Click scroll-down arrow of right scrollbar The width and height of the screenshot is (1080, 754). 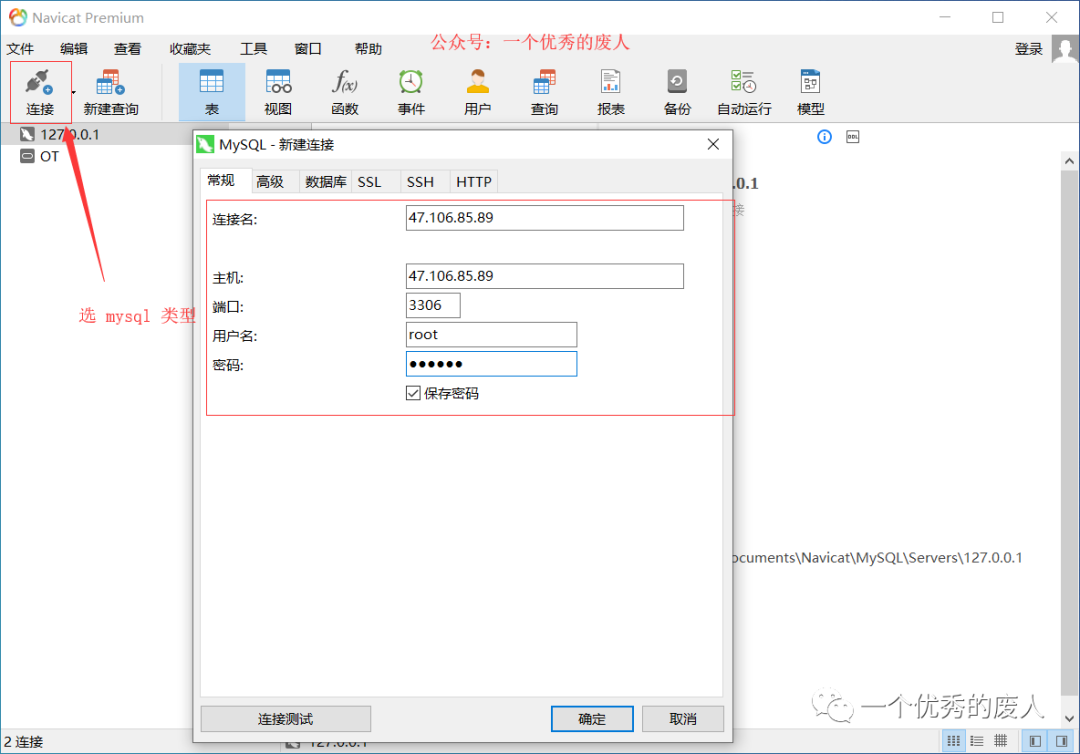1069,719
